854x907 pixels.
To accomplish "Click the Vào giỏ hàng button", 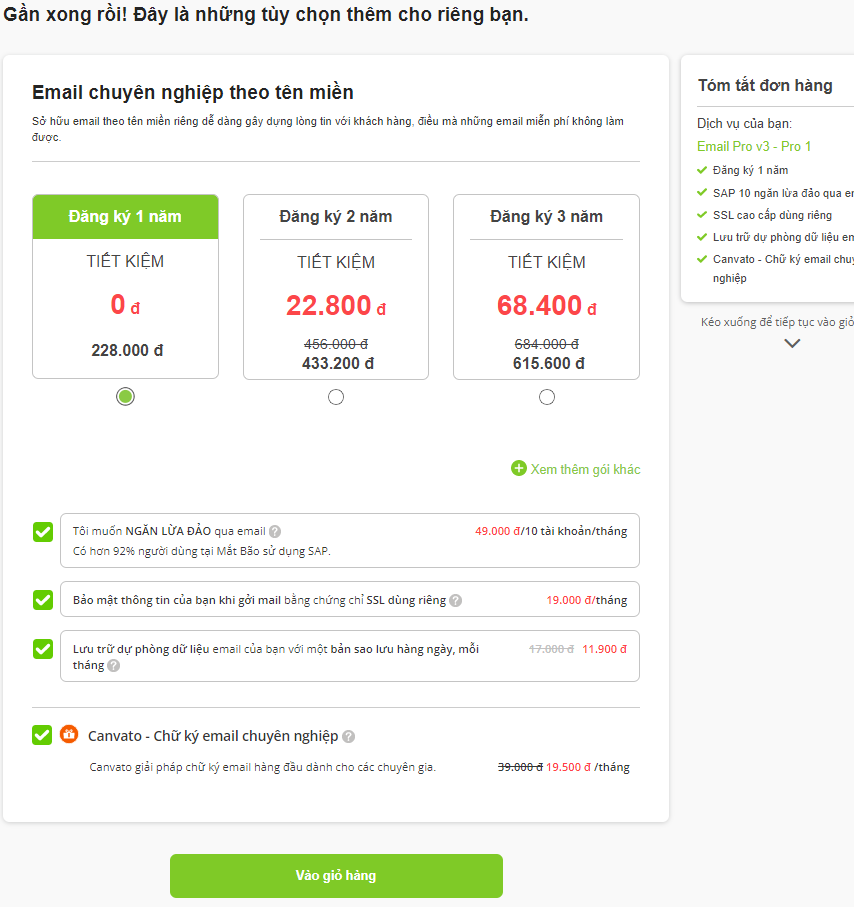I will pyautogui.click(x=336, y=876).
